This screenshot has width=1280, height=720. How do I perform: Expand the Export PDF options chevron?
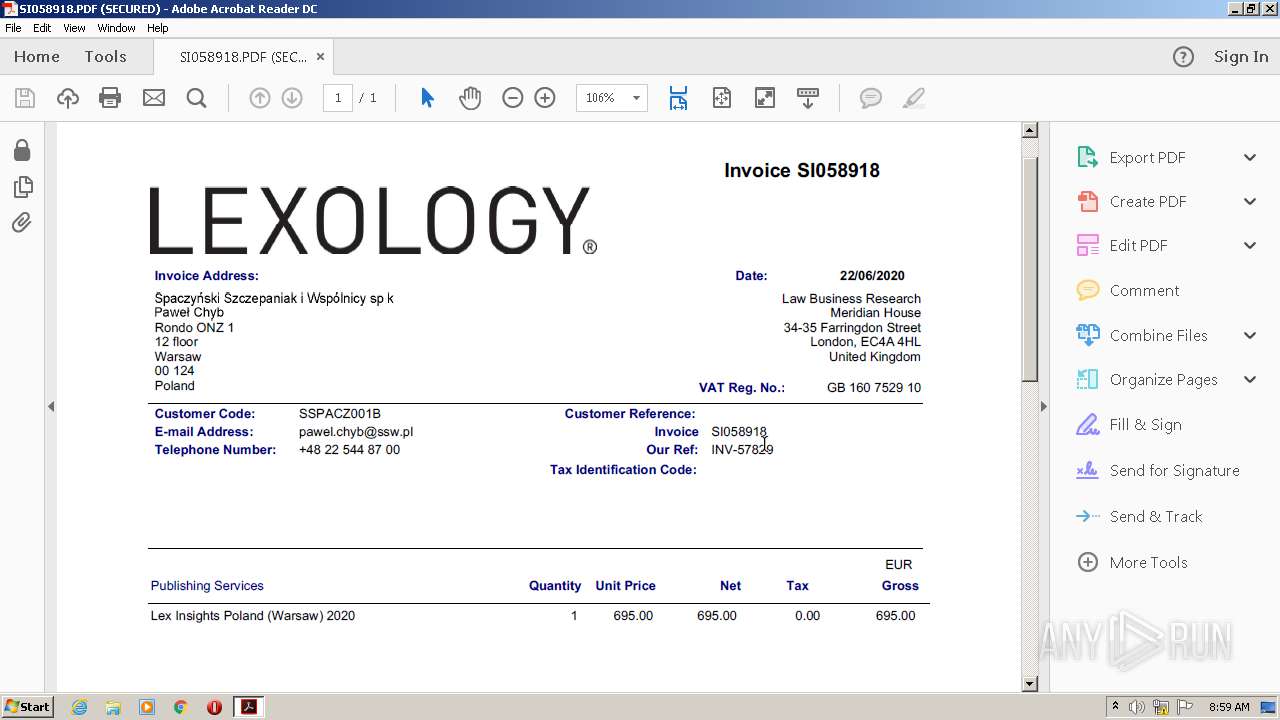pyautogui.click(x=1250, y=158)
